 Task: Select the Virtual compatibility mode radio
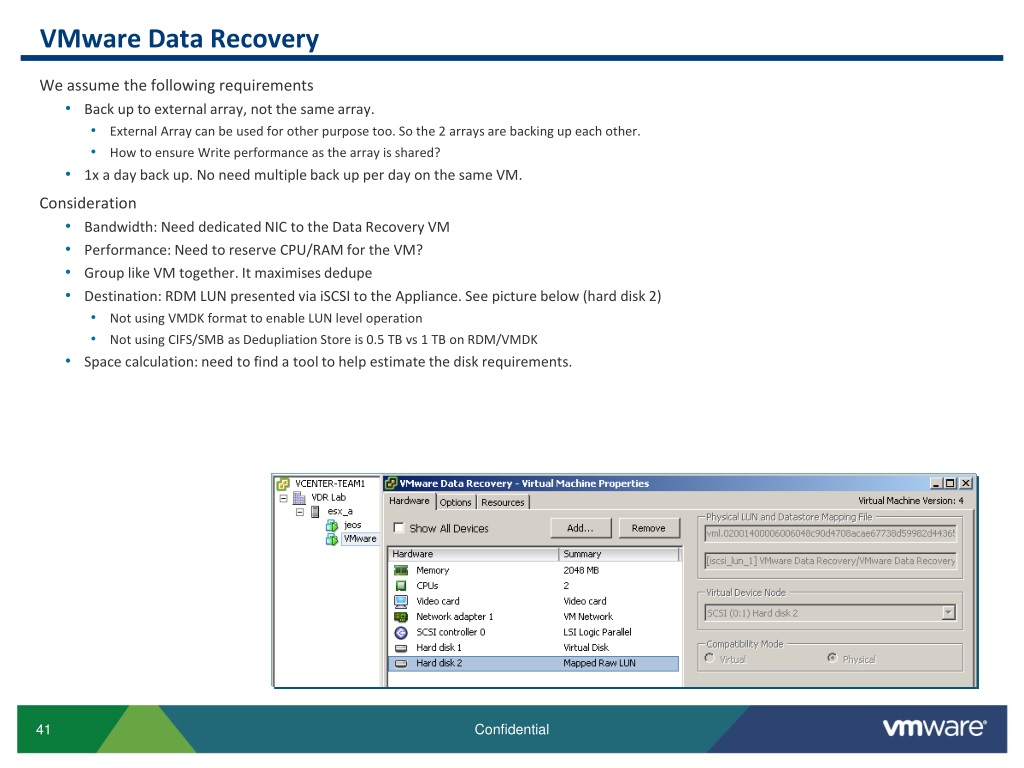[710, 658]
